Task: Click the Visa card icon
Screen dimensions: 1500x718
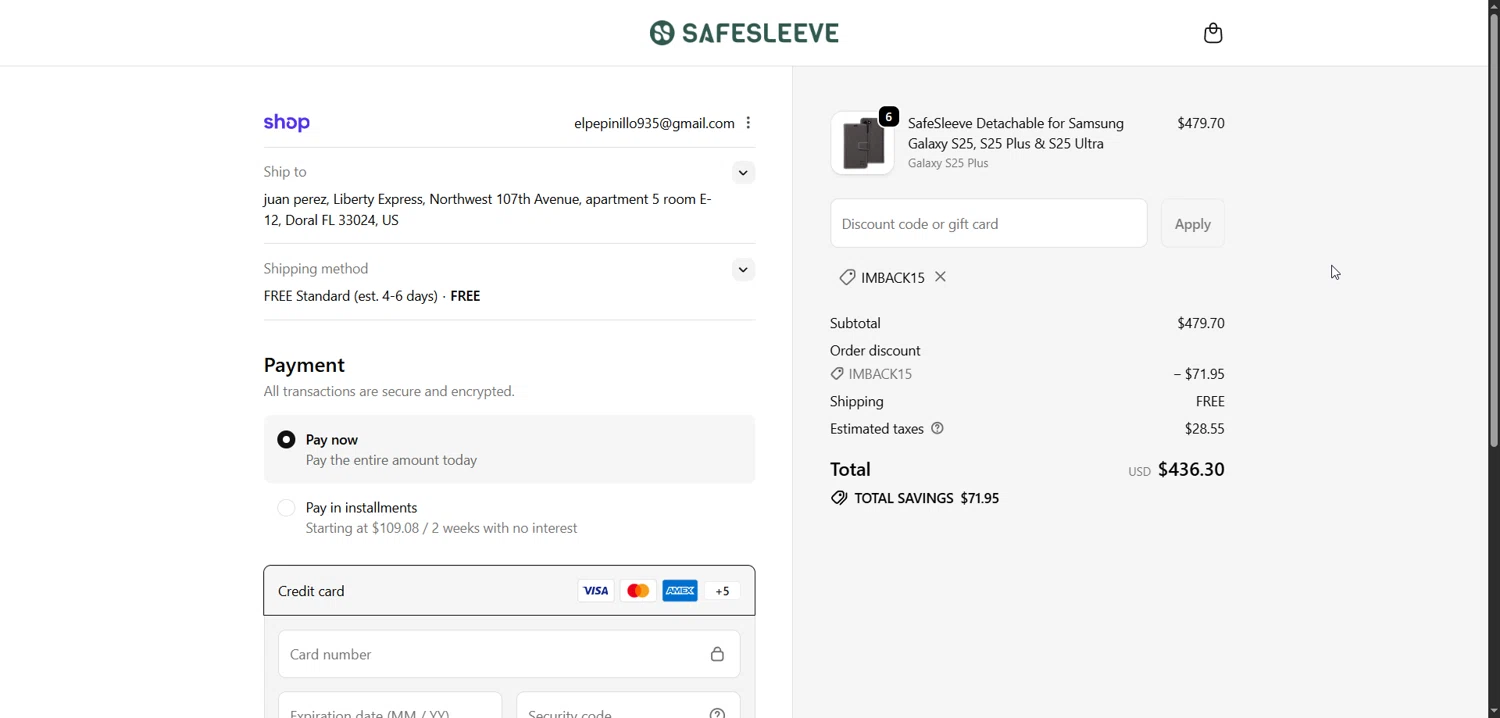Action: pos(596,591)
